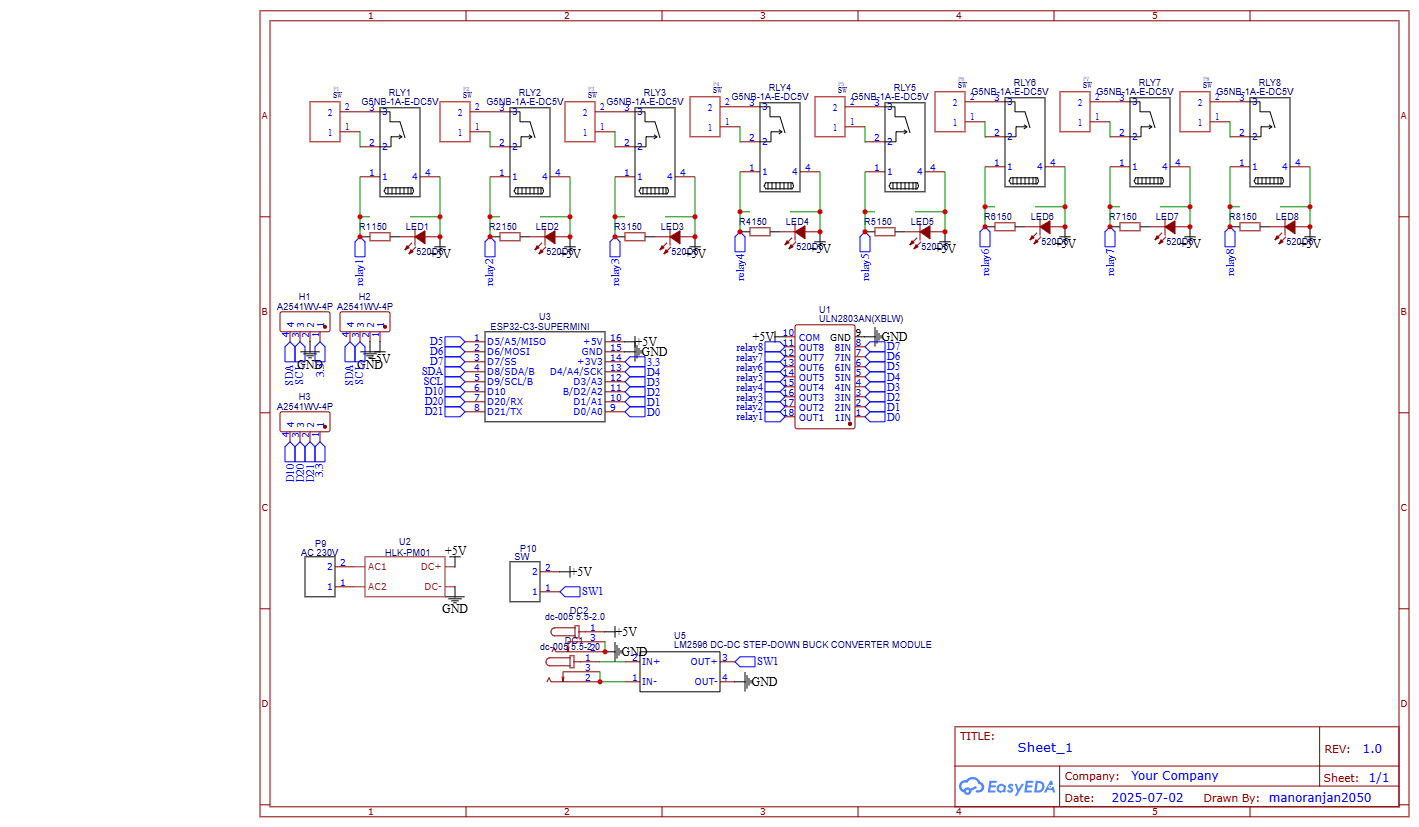Image resolution: width=1419 pixels, height=827 pixels.
Task: Click the "DC2" designator text
Action: (x=579, y=610)
